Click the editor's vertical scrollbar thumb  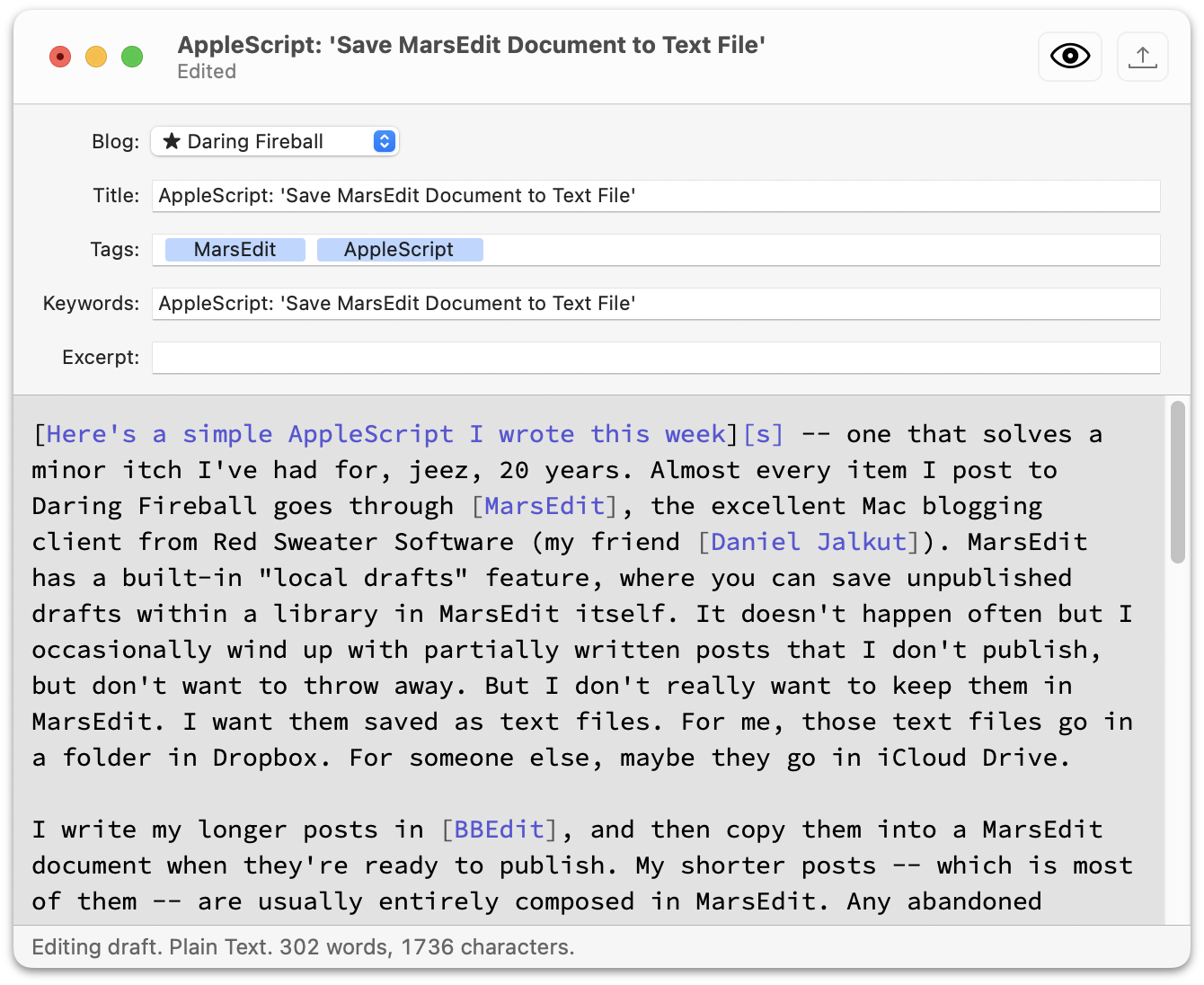click(1177, 483)
